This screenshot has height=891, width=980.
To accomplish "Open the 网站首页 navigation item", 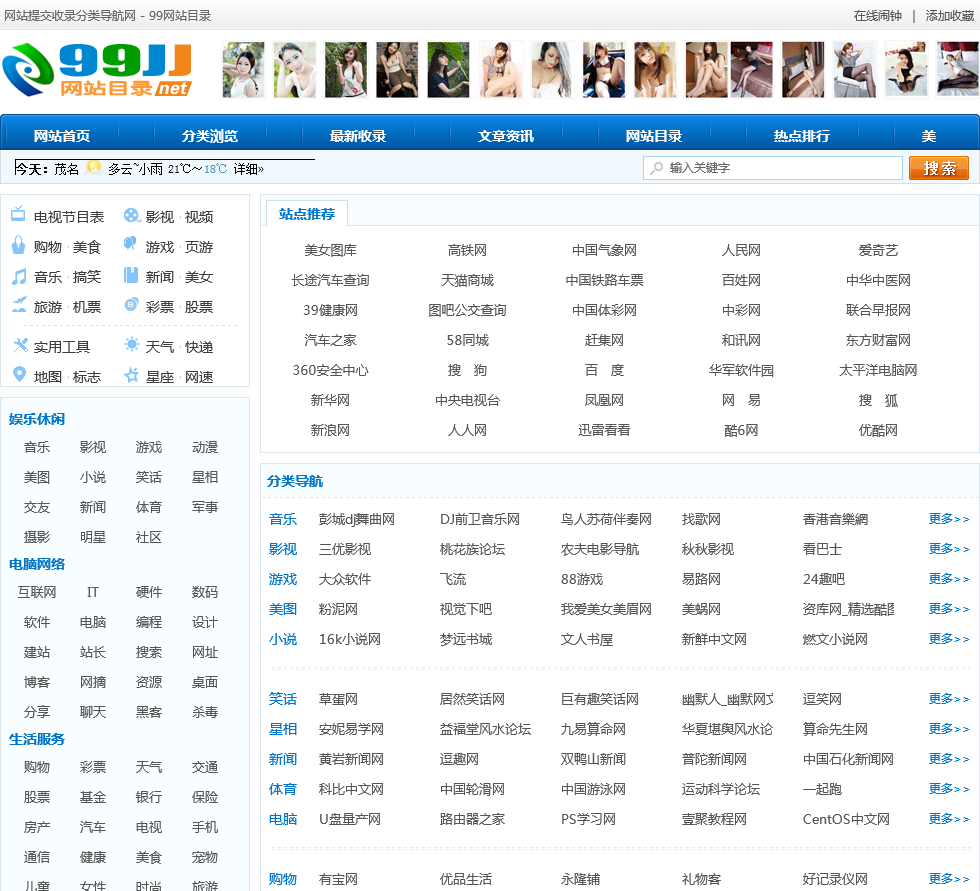I will coord(62,136).
